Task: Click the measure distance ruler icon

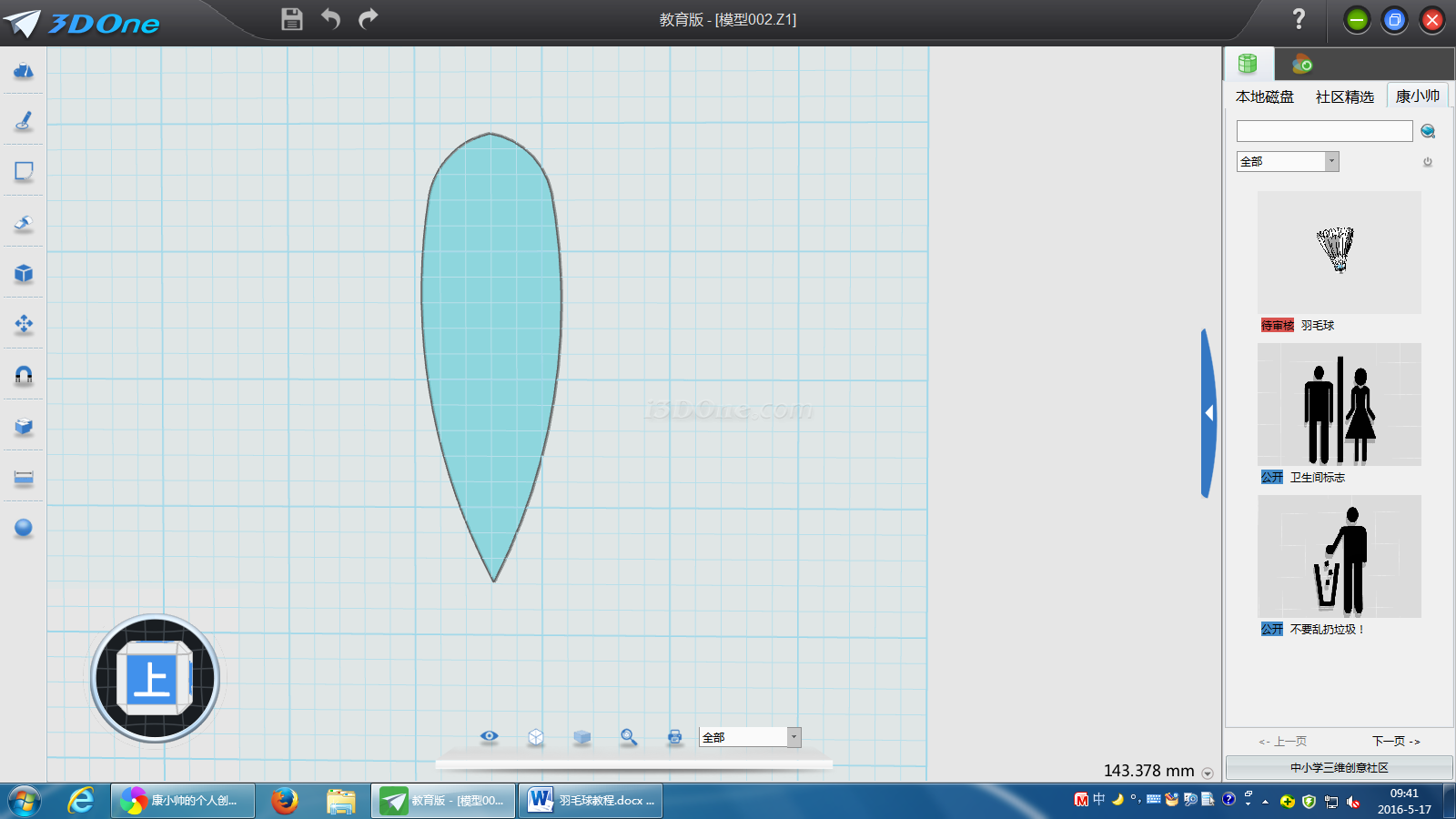Action: [24, 478]
